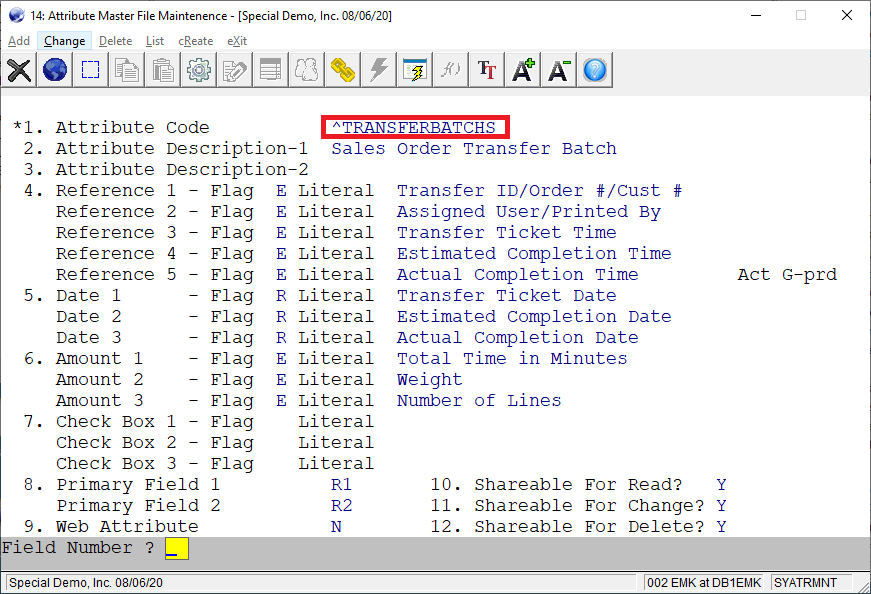
Task: Click N value for Web Attribute
Action: 336,527
